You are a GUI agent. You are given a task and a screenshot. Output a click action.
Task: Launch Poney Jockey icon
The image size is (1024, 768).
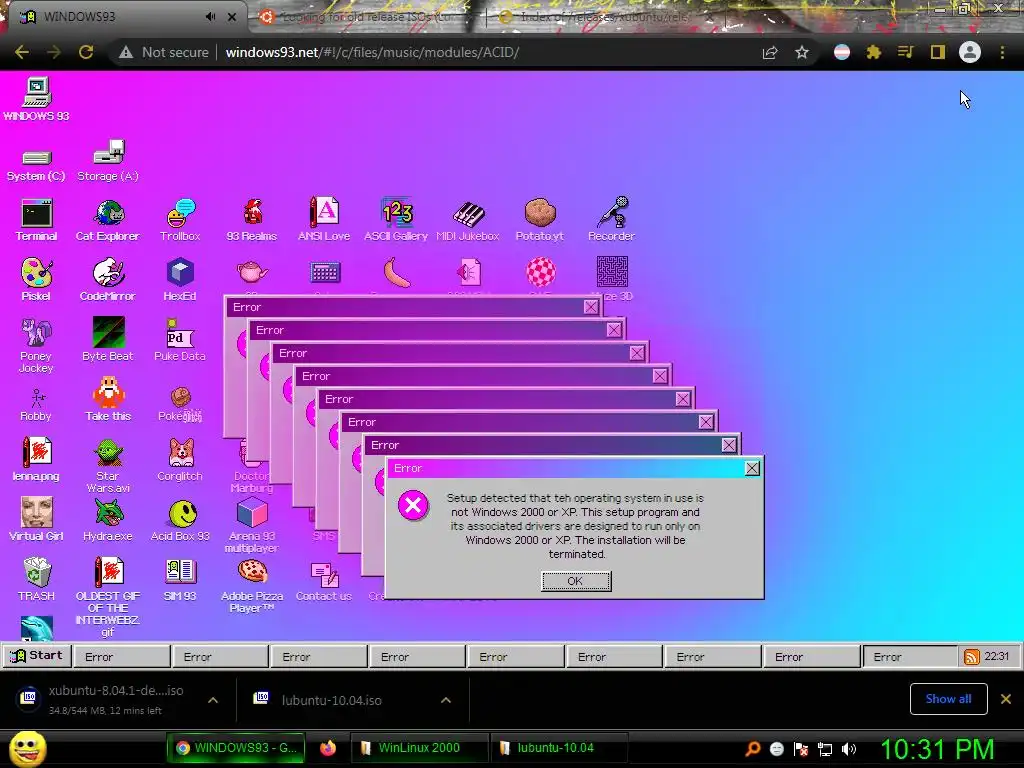pyautogui.click(x=36, y=346)
